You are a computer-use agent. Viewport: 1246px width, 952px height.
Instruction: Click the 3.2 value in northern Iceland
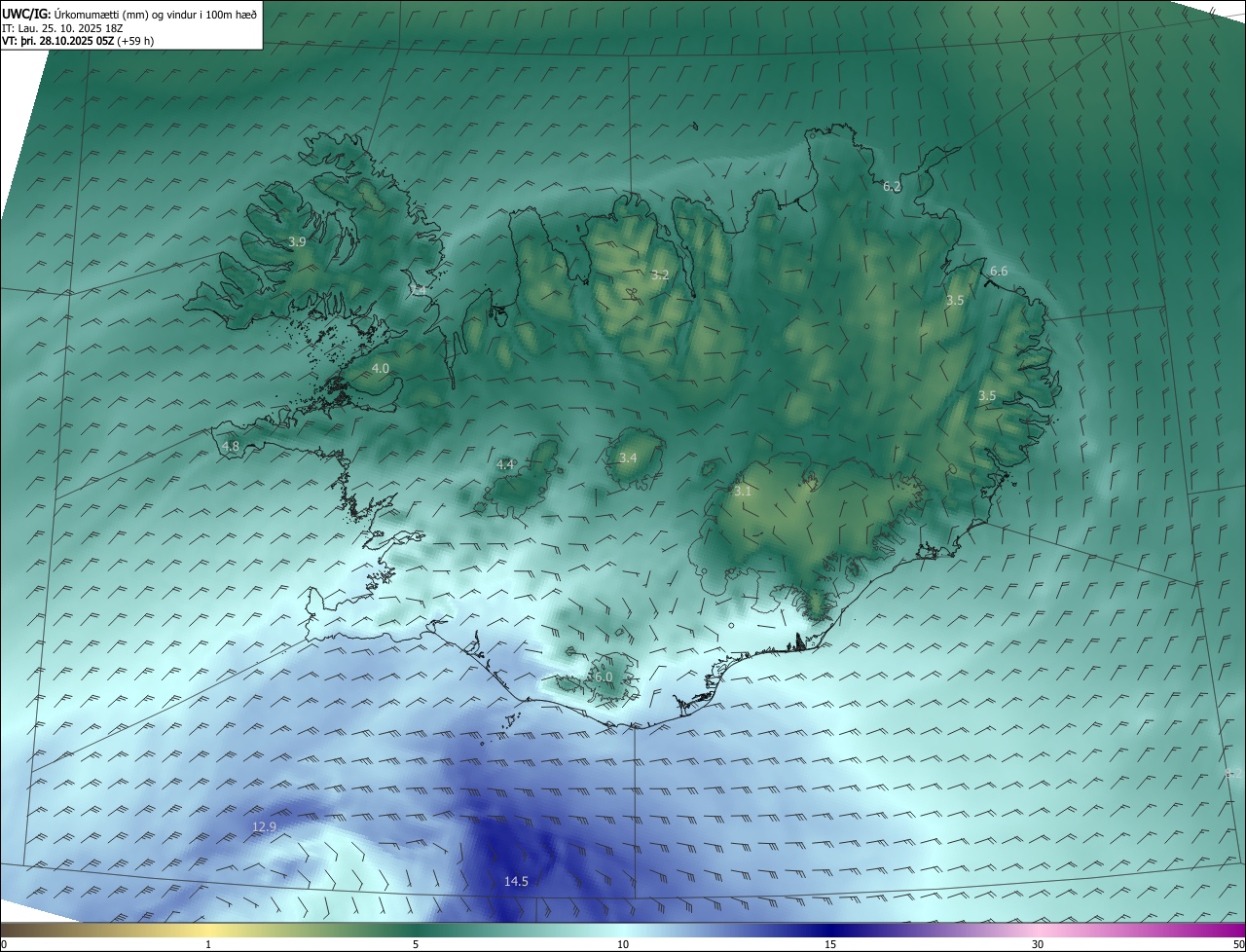tap(660, 275)
